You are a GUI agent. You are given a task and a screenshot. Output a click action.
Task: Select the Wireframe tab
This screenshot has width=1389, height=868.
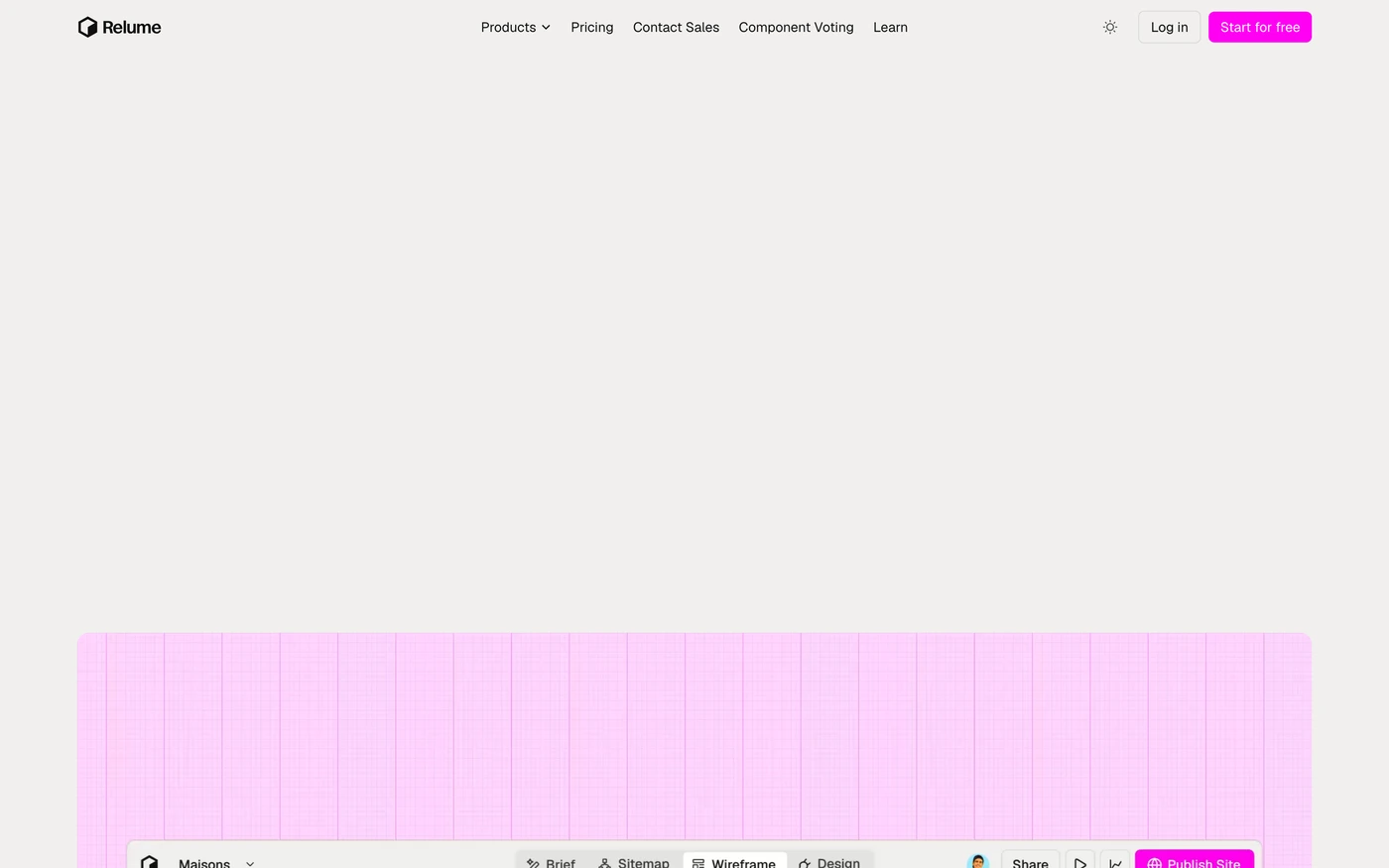click(x=734, y=861)
